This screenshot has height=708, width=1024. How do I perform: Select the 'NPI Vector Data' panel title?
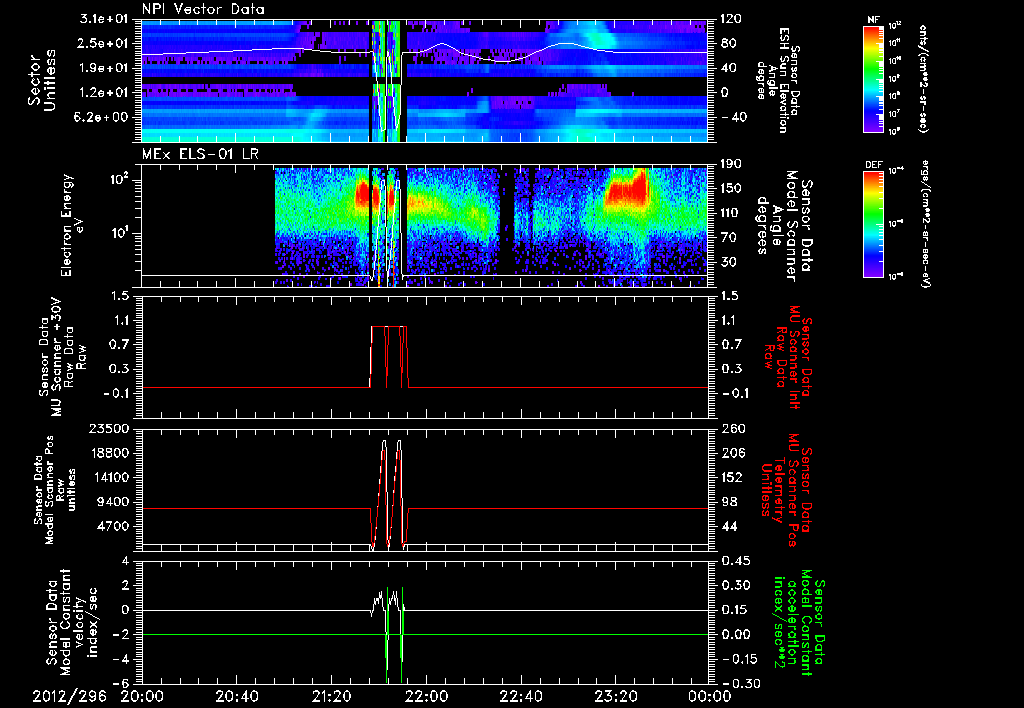(203, 9)
